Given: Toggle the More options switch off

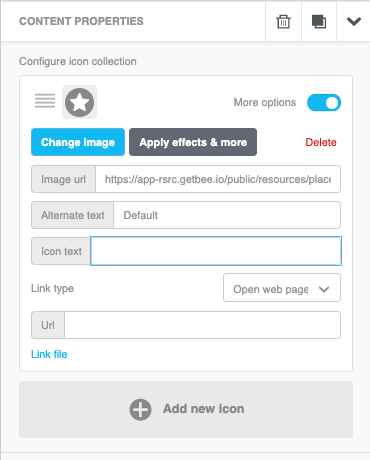Looking at the screenshot, I should click(x=324, y=102).
